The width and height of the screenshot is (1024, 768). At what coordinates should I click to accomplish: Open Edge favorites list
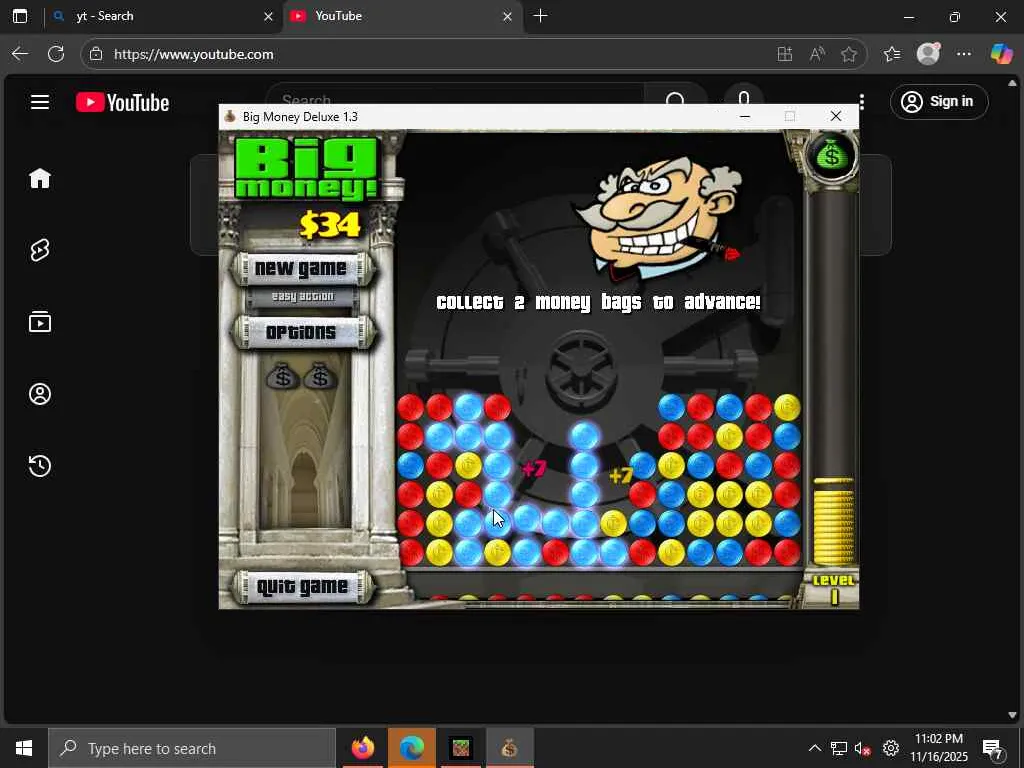891,54
